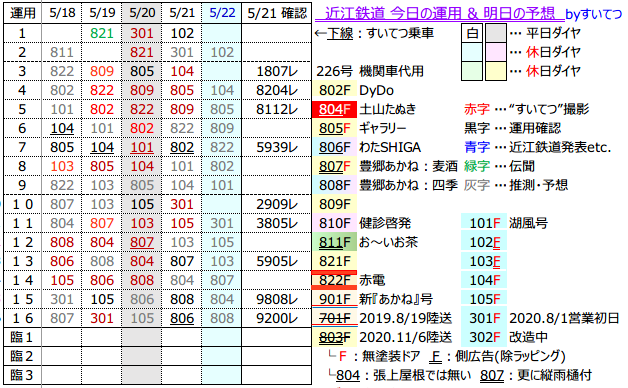Click the 8112レ confirmation cell
The height and width of the screenshot is (388, 628).
click(x=277, y=109)
